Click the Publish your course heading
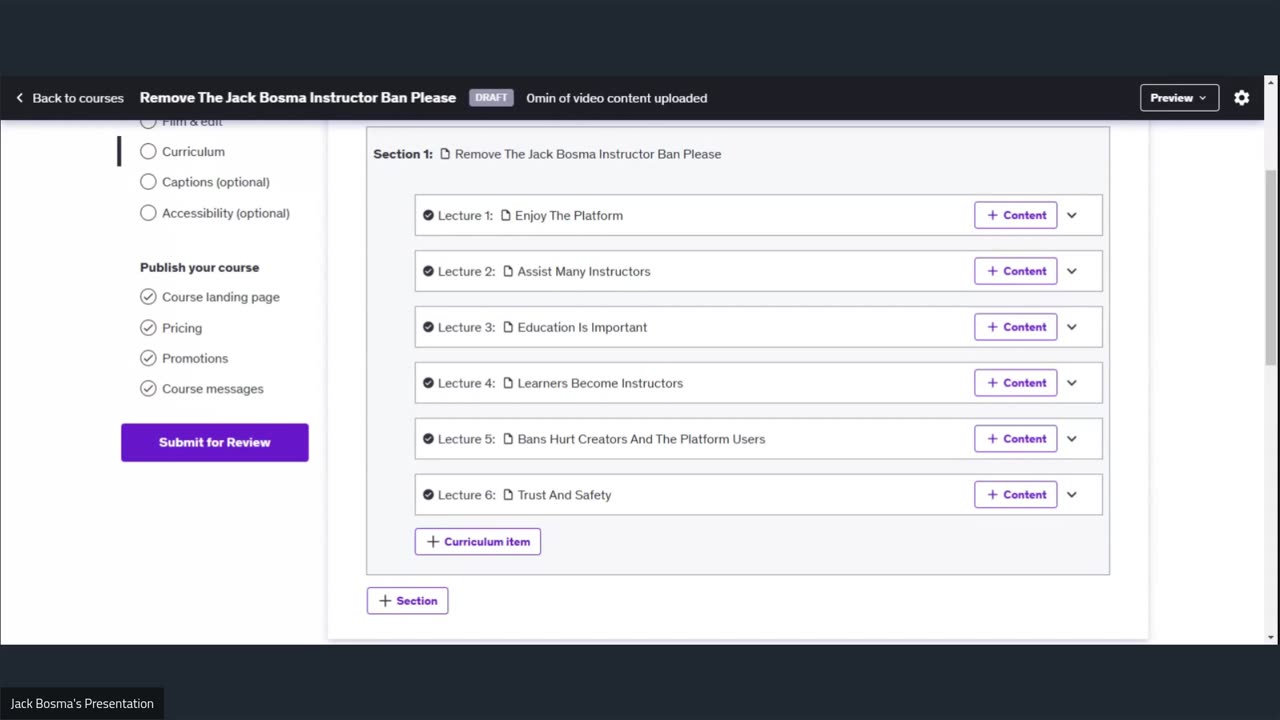This screenshot has width=1280, height=720. 200,268
